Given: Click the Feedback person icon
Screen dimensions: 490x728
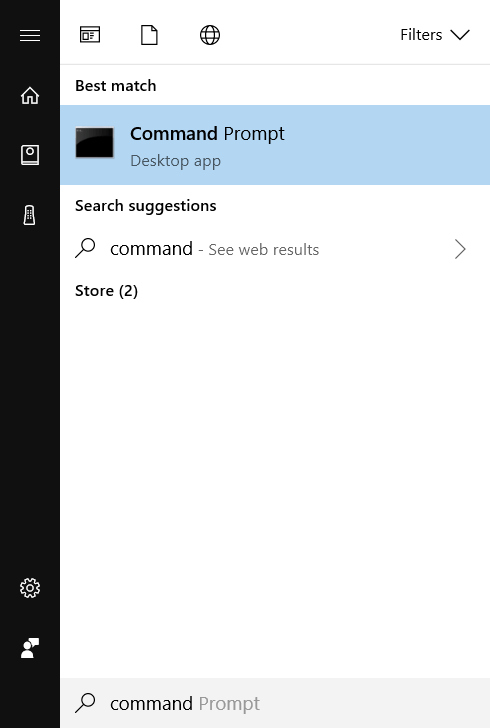Looking at the screenshot, I should [x=30, y=648].
